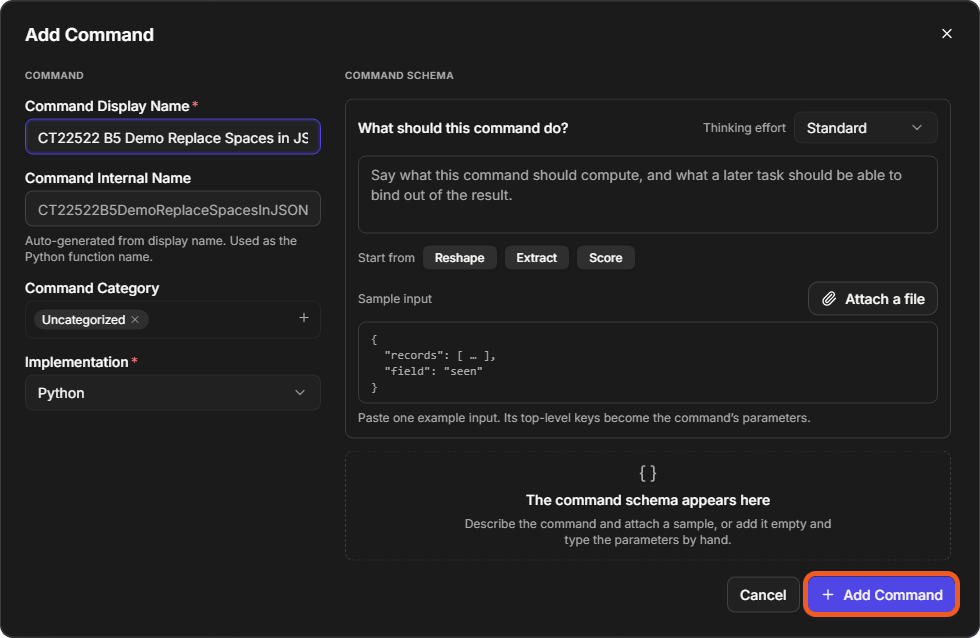Click the curly braces schema placeholder icon
The height and width of the screenshot is (638, 980).
pos(648,474)
